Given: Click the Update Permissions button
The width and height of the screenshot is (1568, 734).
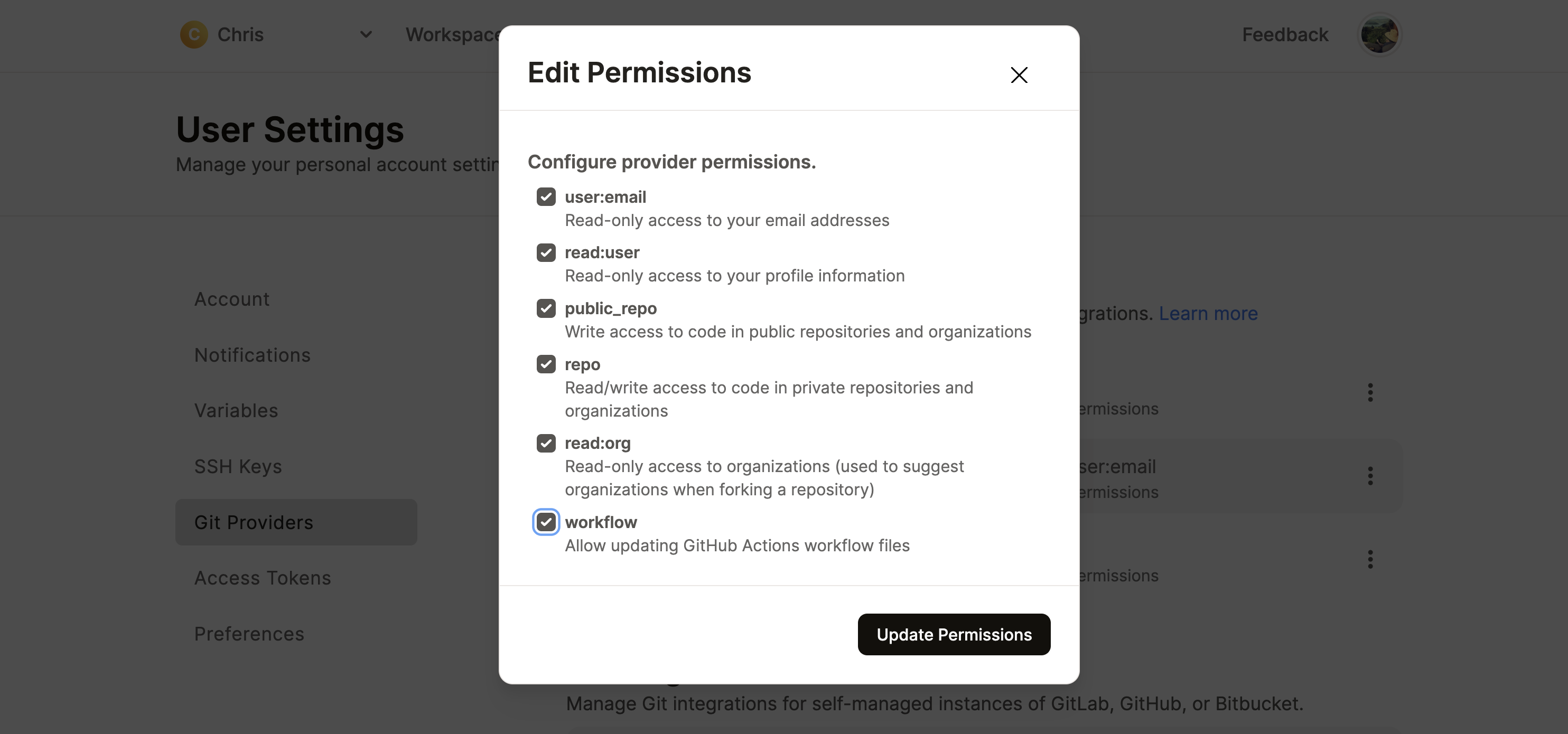Looking at the screenshot, I should coord(953,634).
